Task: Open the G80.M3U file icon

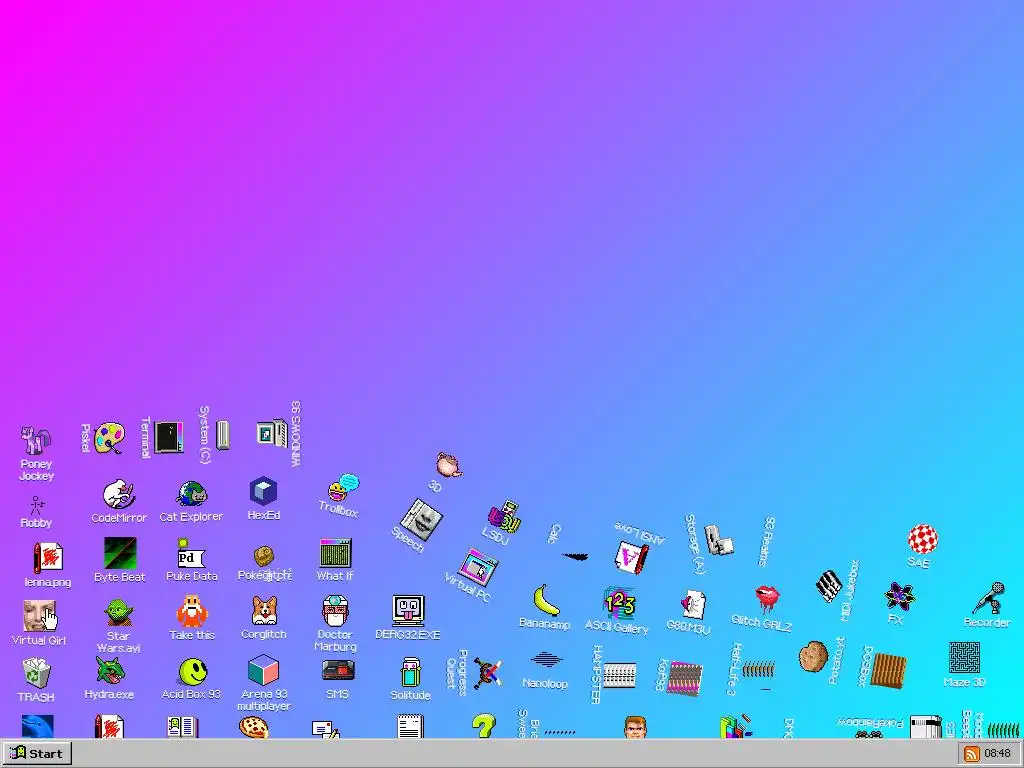Action: click(693, 605)
